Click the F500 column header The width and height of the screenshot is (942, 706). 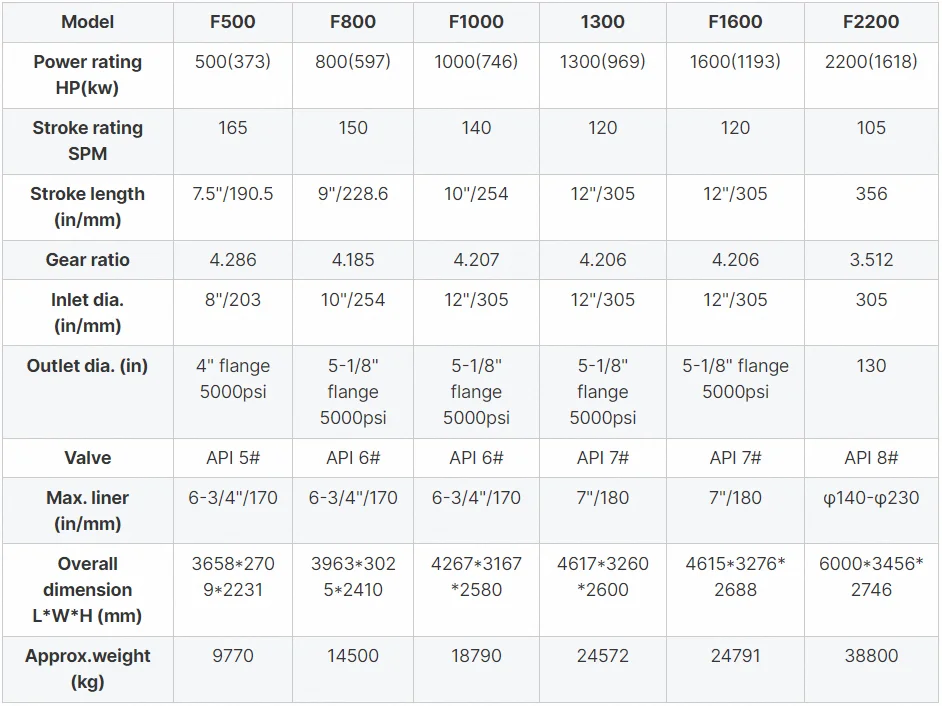click(232, 22)
